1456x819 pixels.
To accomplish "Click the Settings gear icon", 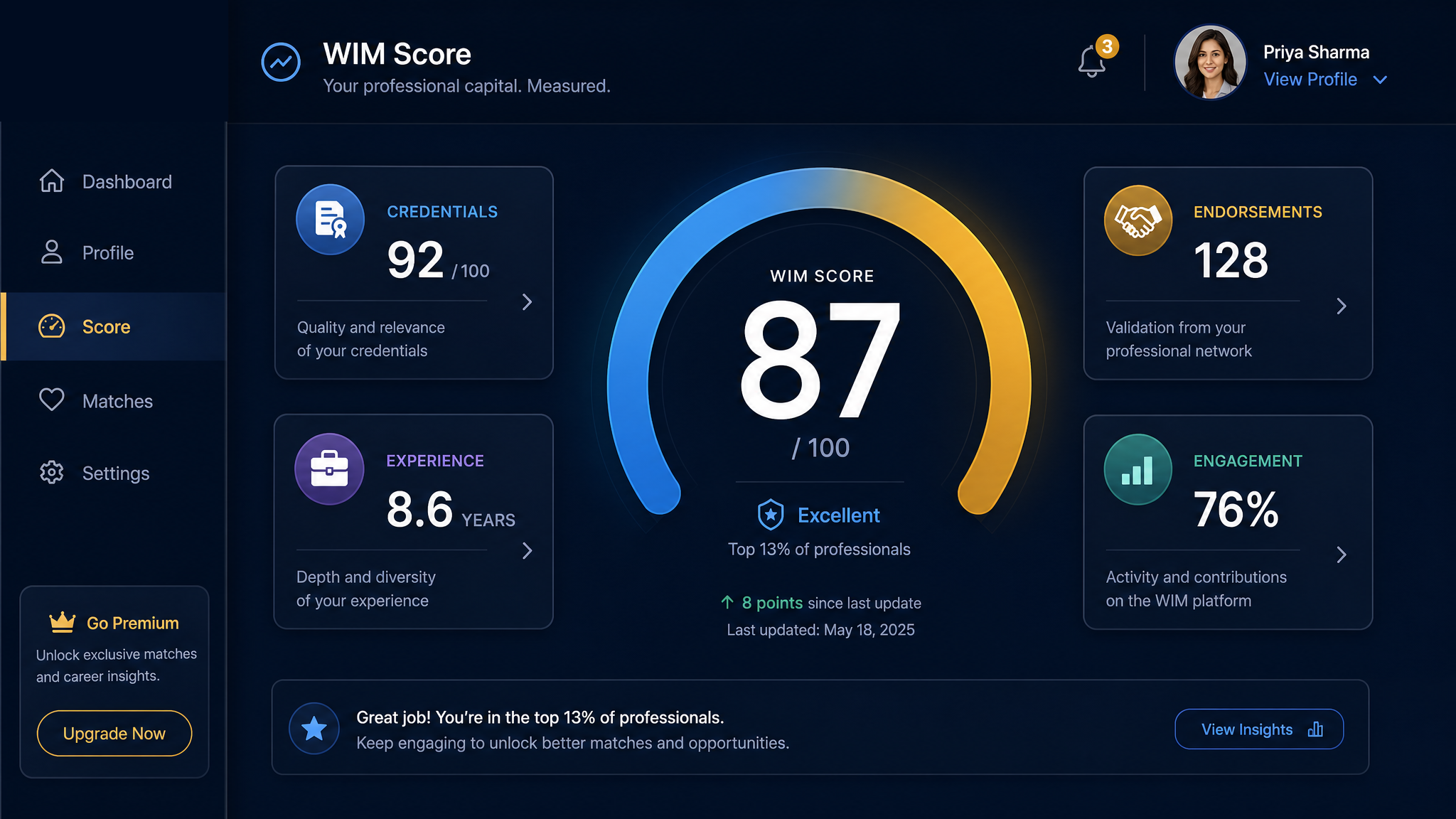I will point(51,472).
